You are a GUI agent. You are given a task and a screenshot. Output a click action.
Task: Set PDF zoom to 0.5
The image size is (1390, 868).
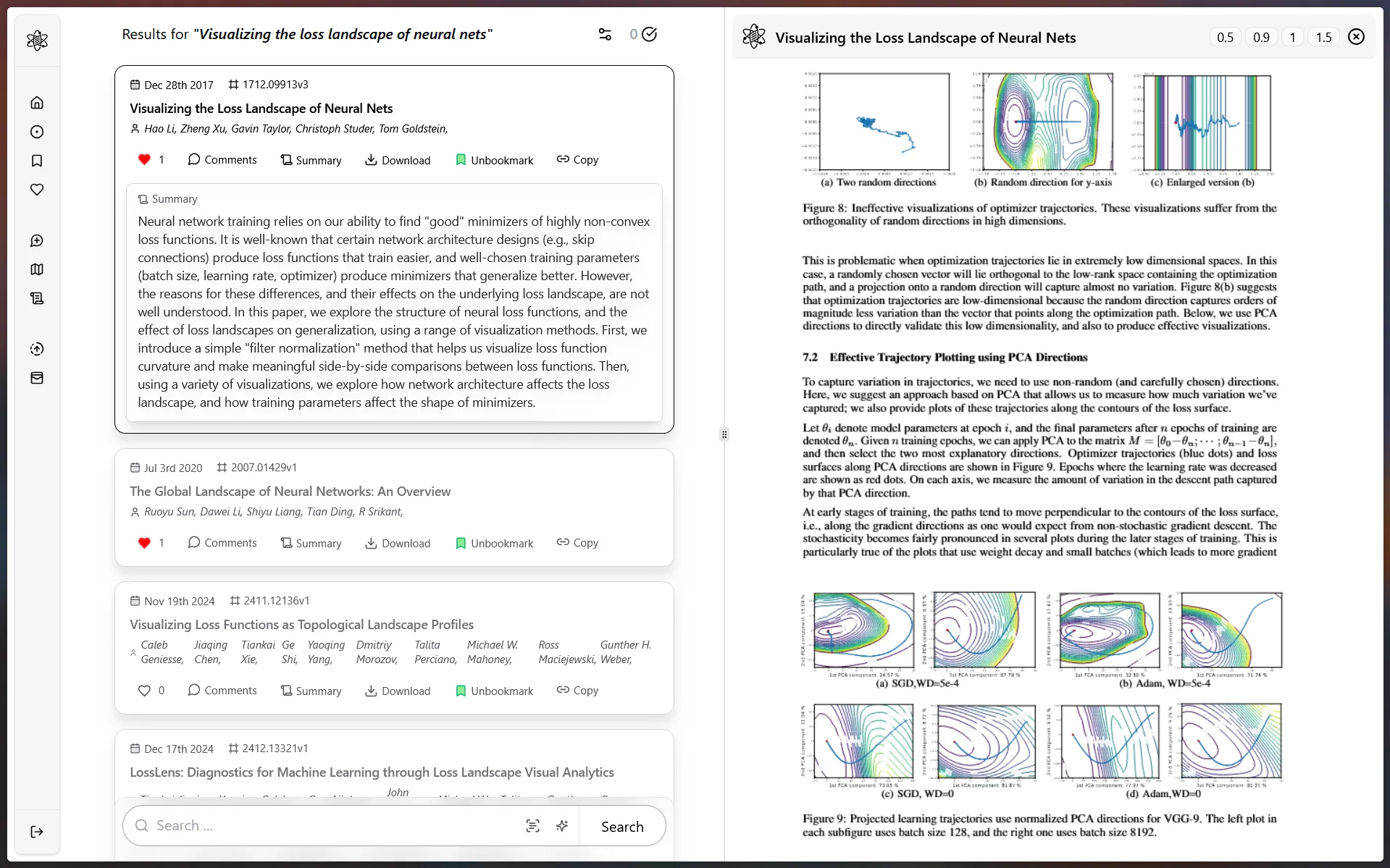[1225, 37]
